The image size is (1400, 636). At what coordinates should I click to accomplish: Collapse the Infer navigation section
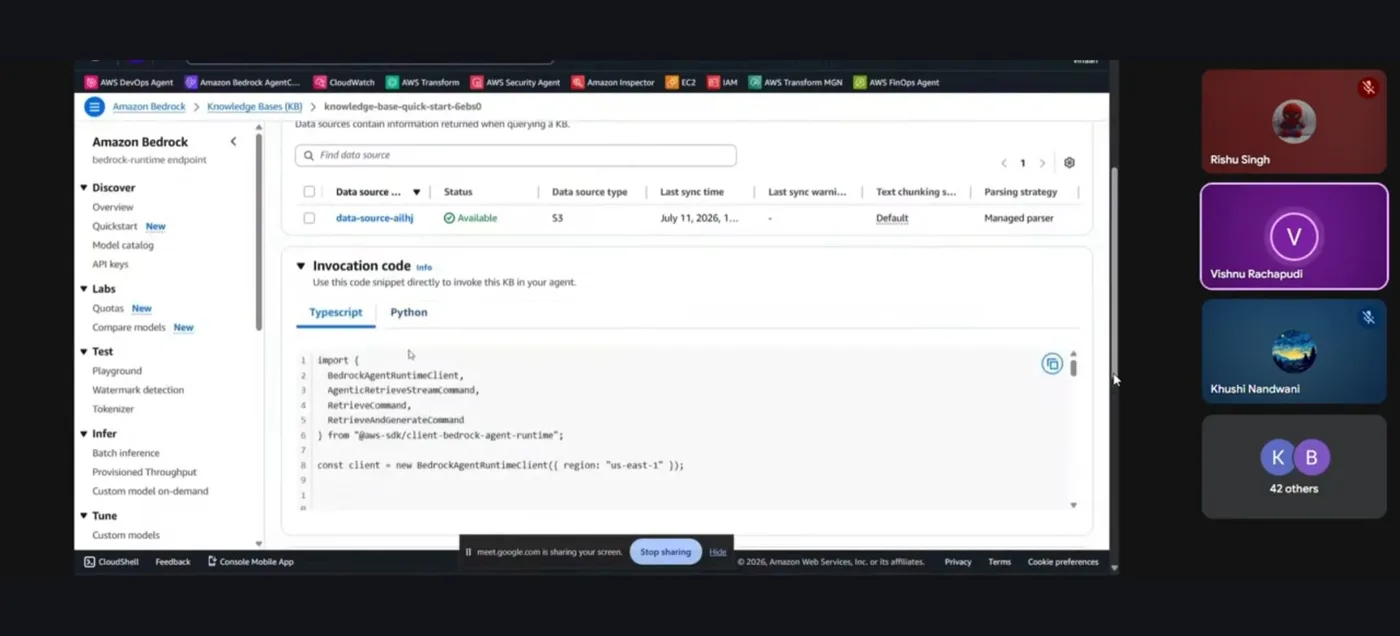tap(84, 434)
